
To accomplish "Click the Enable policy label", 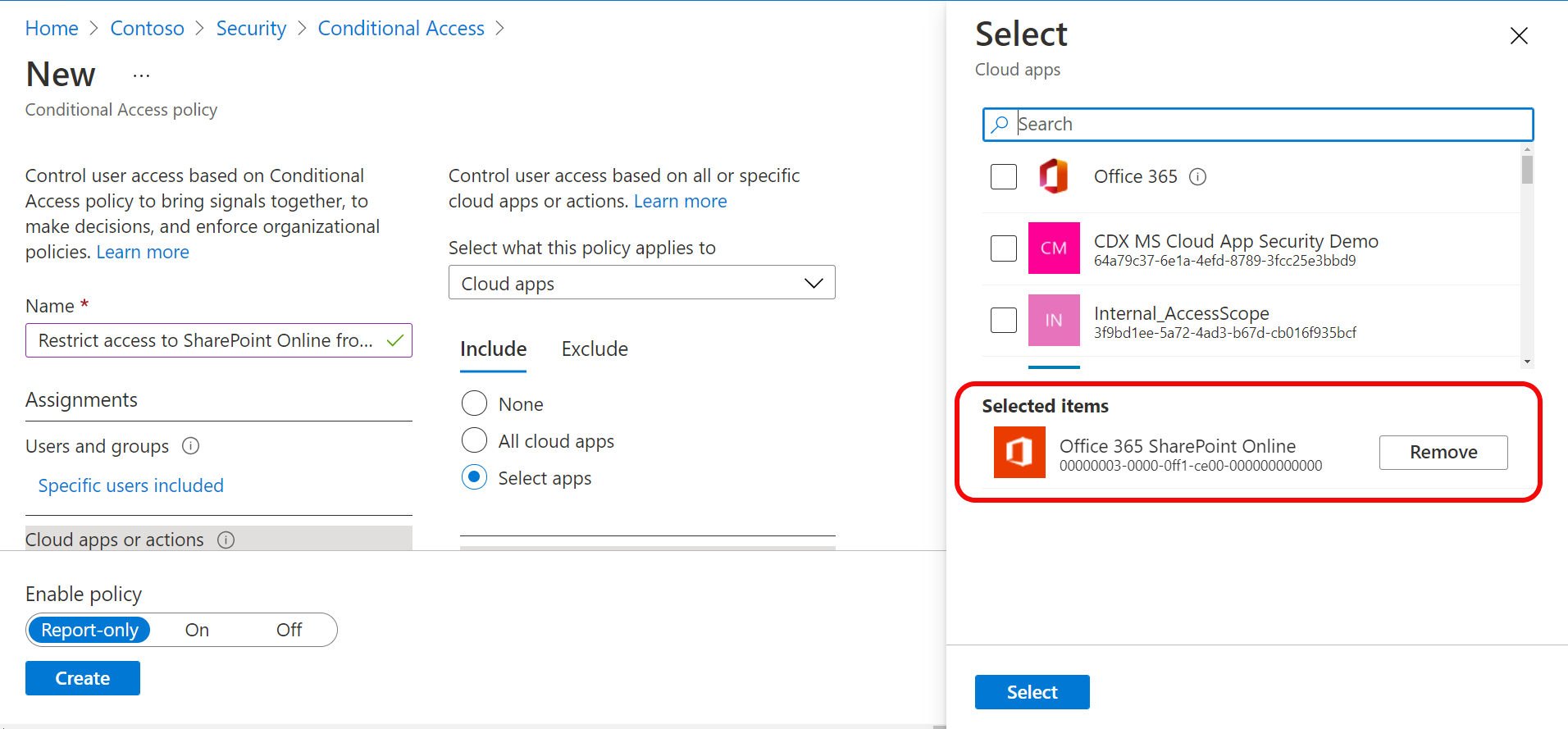I will coord(84,595).
